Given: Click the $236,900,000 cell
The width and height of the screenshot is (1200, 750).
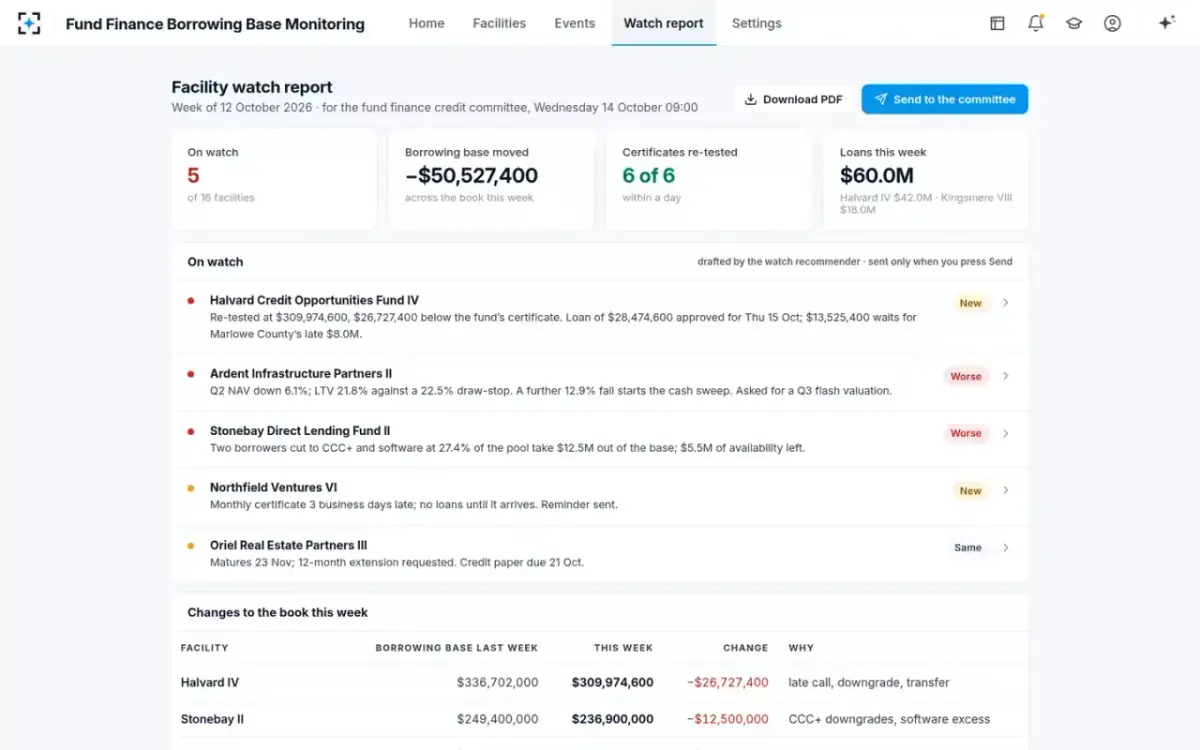Looking at the screenshot, I should click(x=613, y=719).
